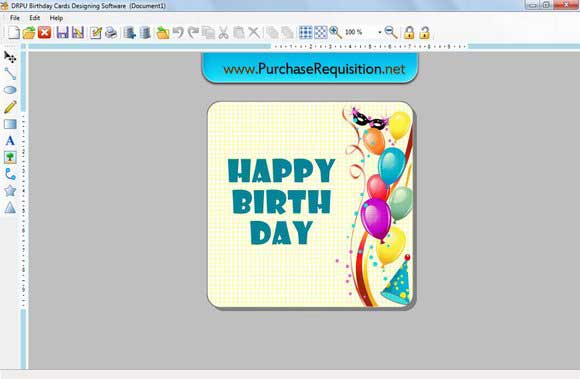
Task: Open the File menu
Action: [x=15, y=18]
